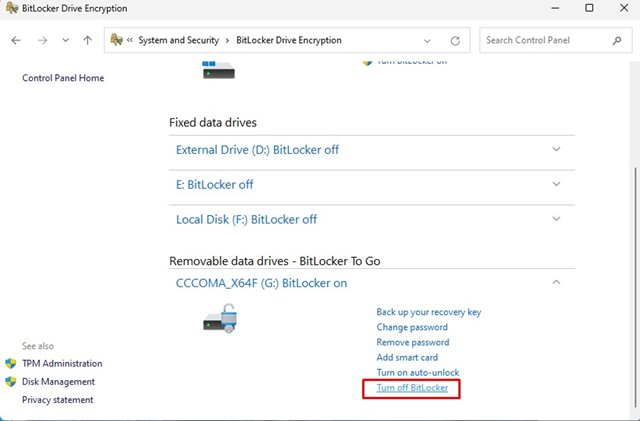Viewport: 640px width, 421px height.
Task: Click Turn off BitLocker link
Action: pyautogui.click(x=412, y=387)
